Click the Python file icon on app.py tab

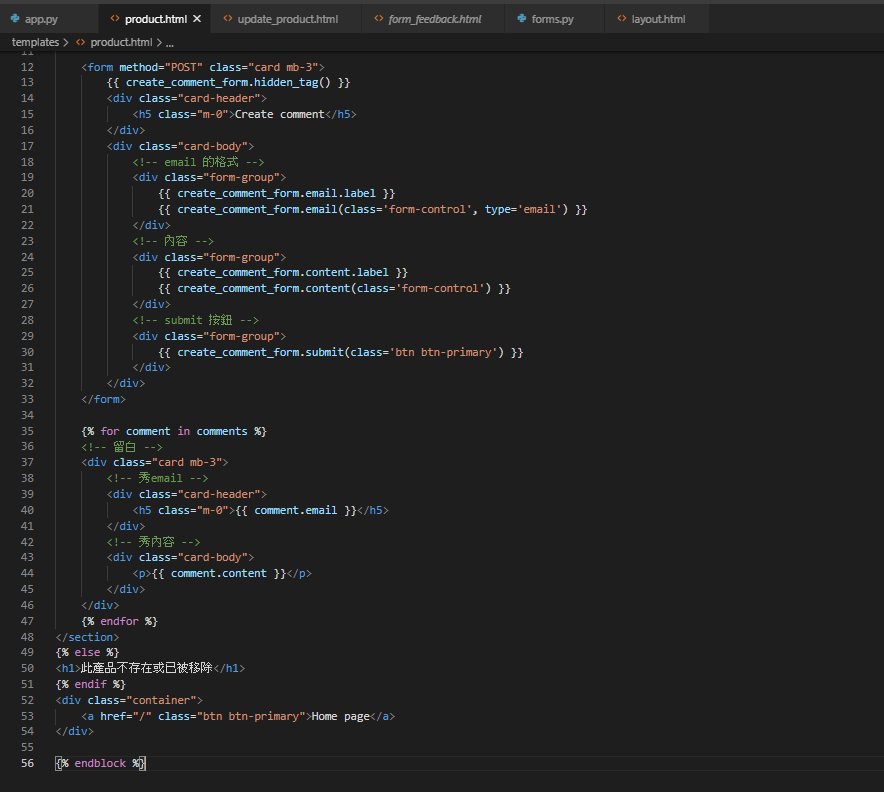15,19
